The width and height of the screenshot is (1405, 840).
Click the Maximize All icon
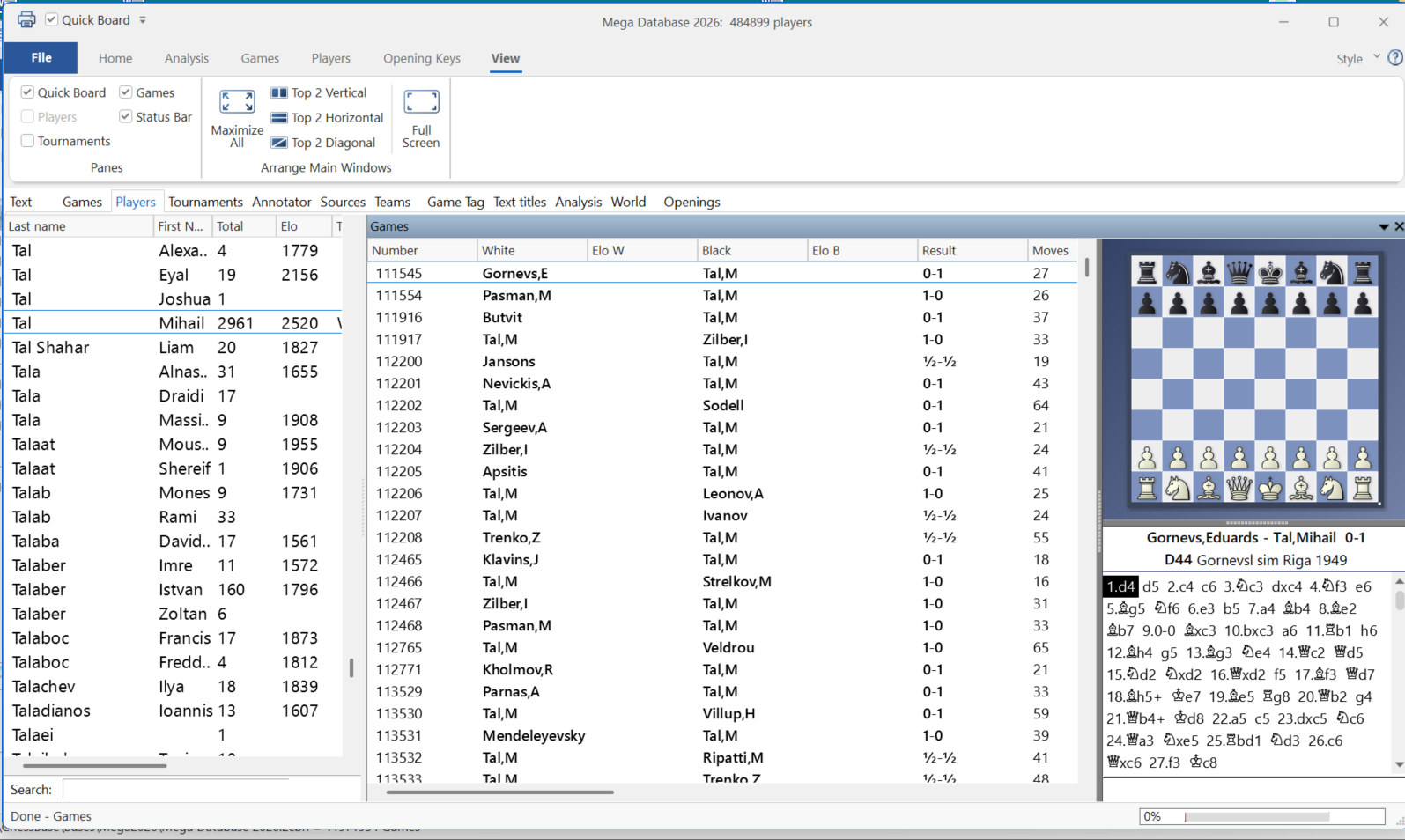[237, 102]
